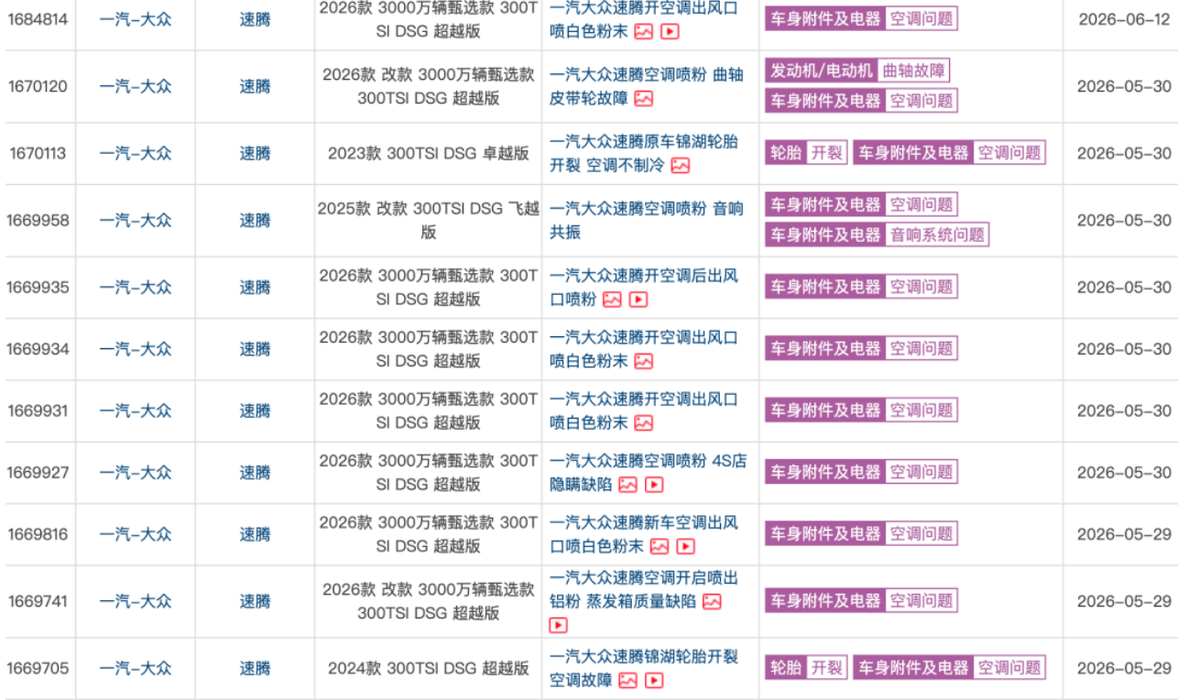Play video icon in row 1669816 title
This screenshot has height=700, width=1200.
click(685, 546)
